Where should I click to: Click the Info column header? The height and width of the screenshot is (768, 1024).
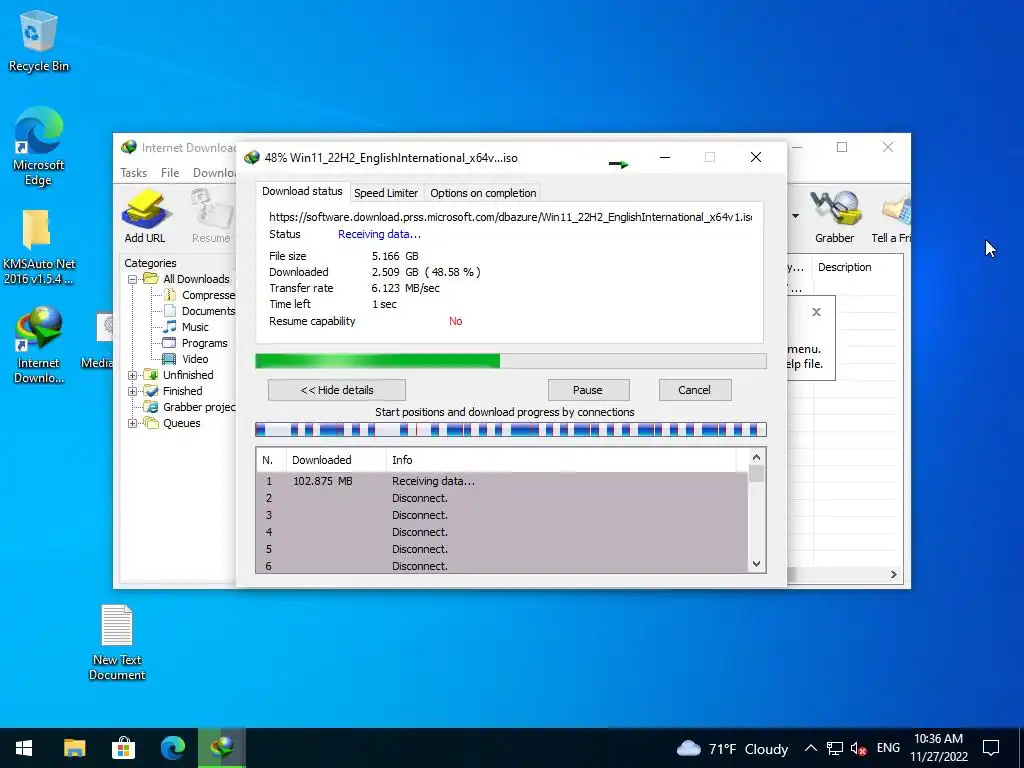pyautogui.click(x=562, y=460)
